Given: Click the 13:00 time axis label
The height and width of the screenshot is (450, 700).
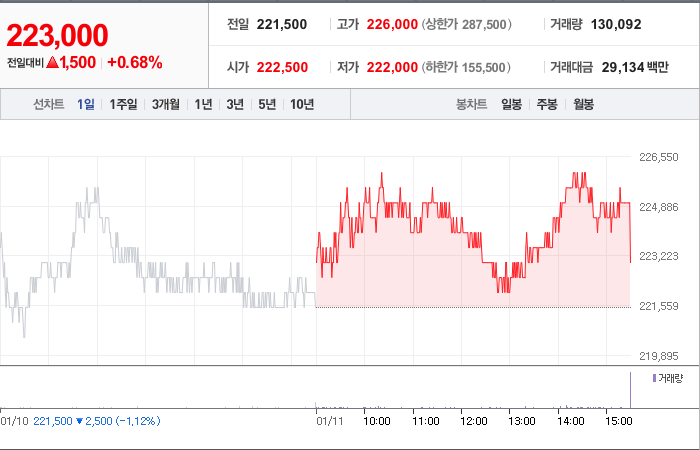Looking at the screenshot, I should pyautogui.click(x=522, y=421).
